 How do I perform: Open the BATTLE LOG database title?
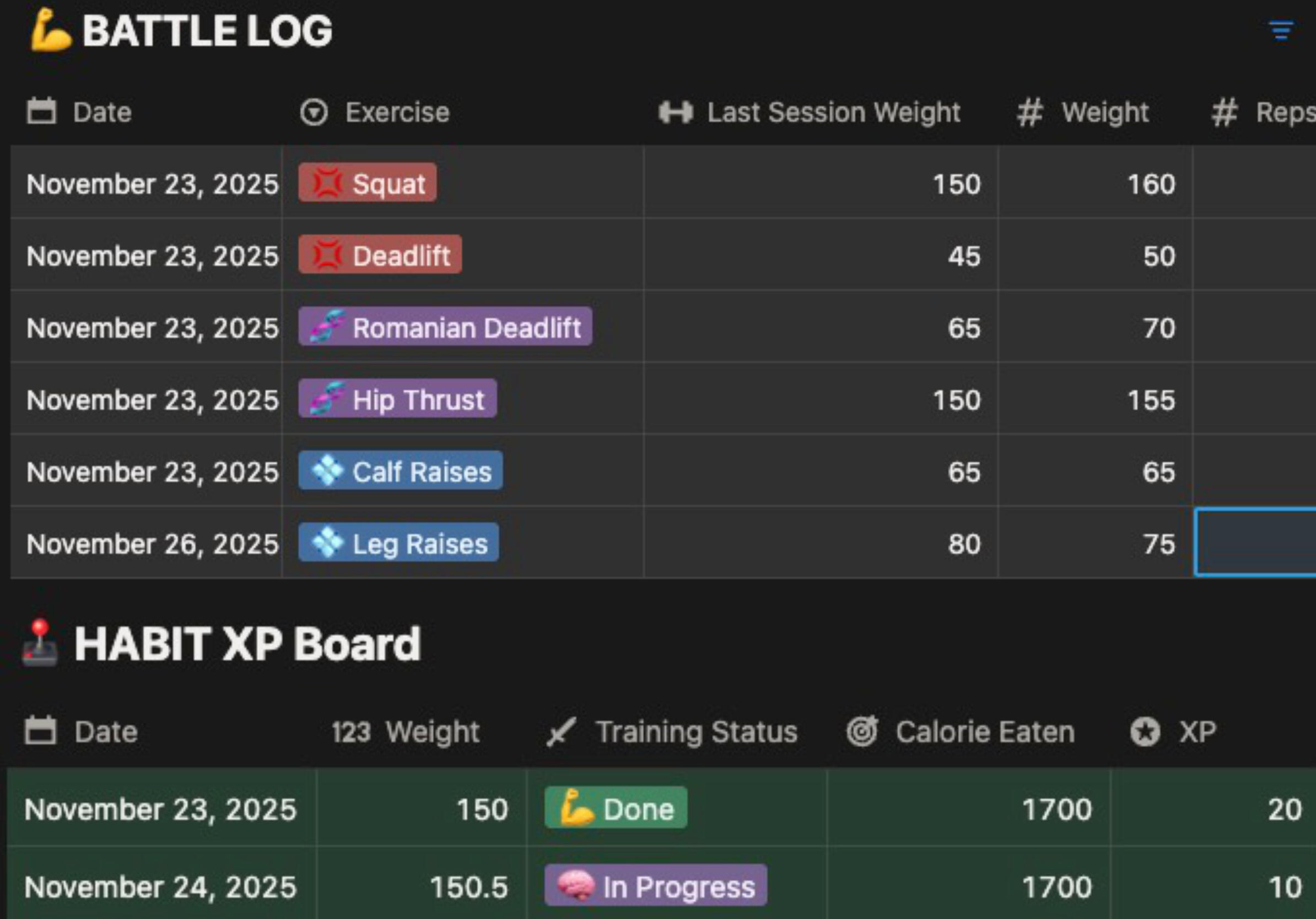[x=207, y=30]
